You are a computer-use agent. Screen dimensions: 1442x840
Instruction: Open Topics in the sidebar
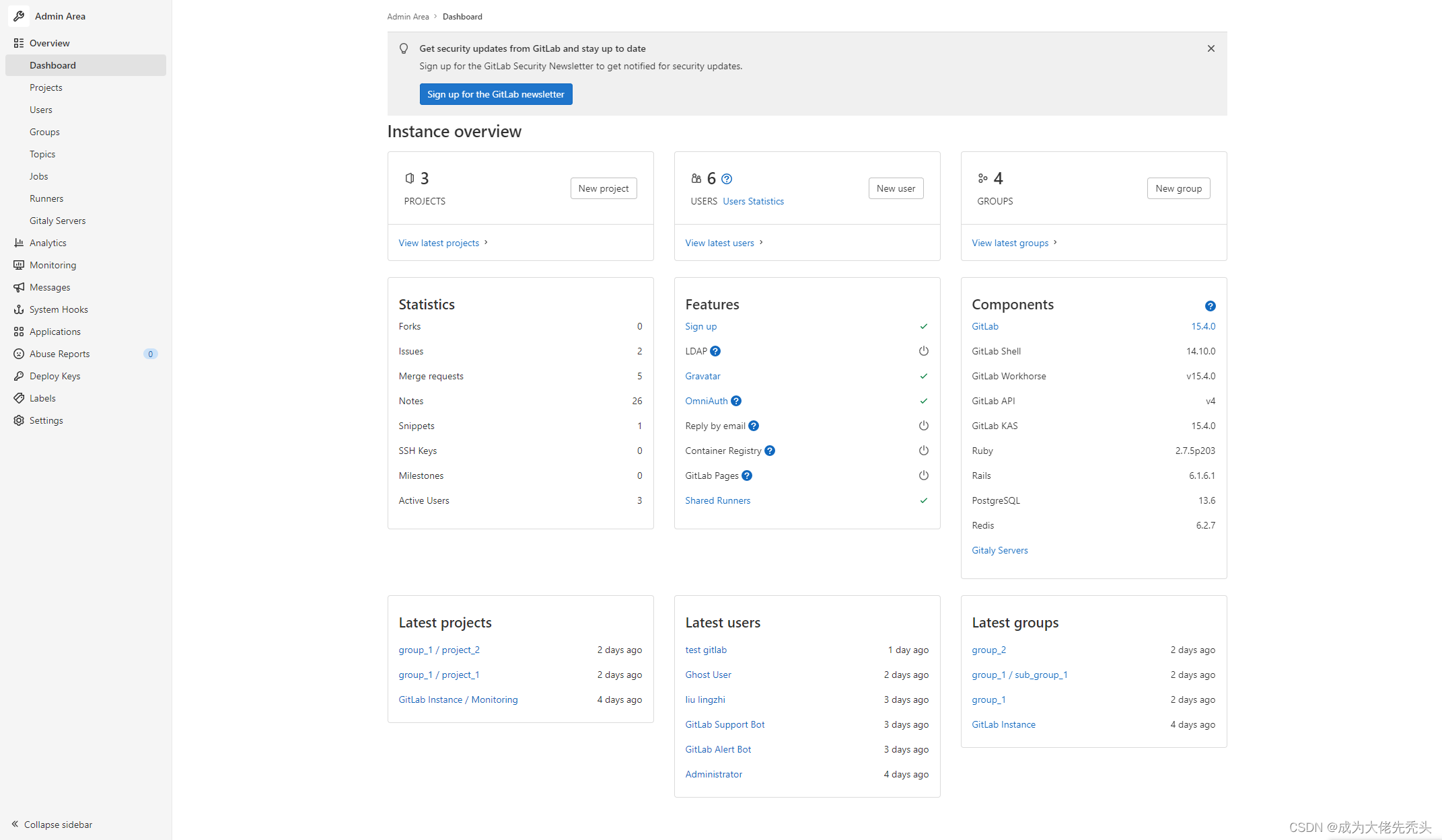click(85, 154)
